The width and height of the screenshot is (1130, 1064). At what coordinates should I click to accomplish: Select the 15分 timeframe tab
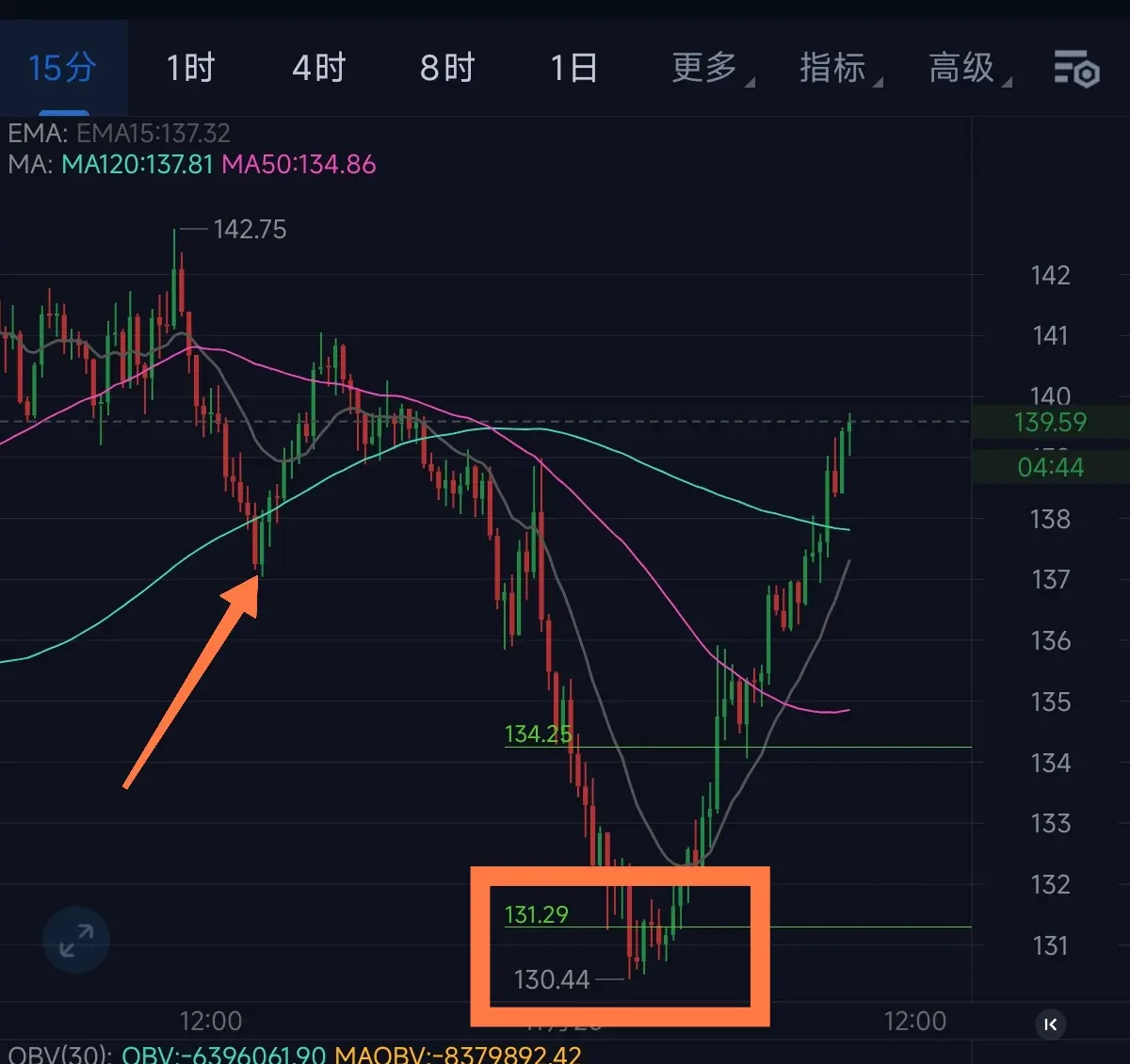pos(62,68)
